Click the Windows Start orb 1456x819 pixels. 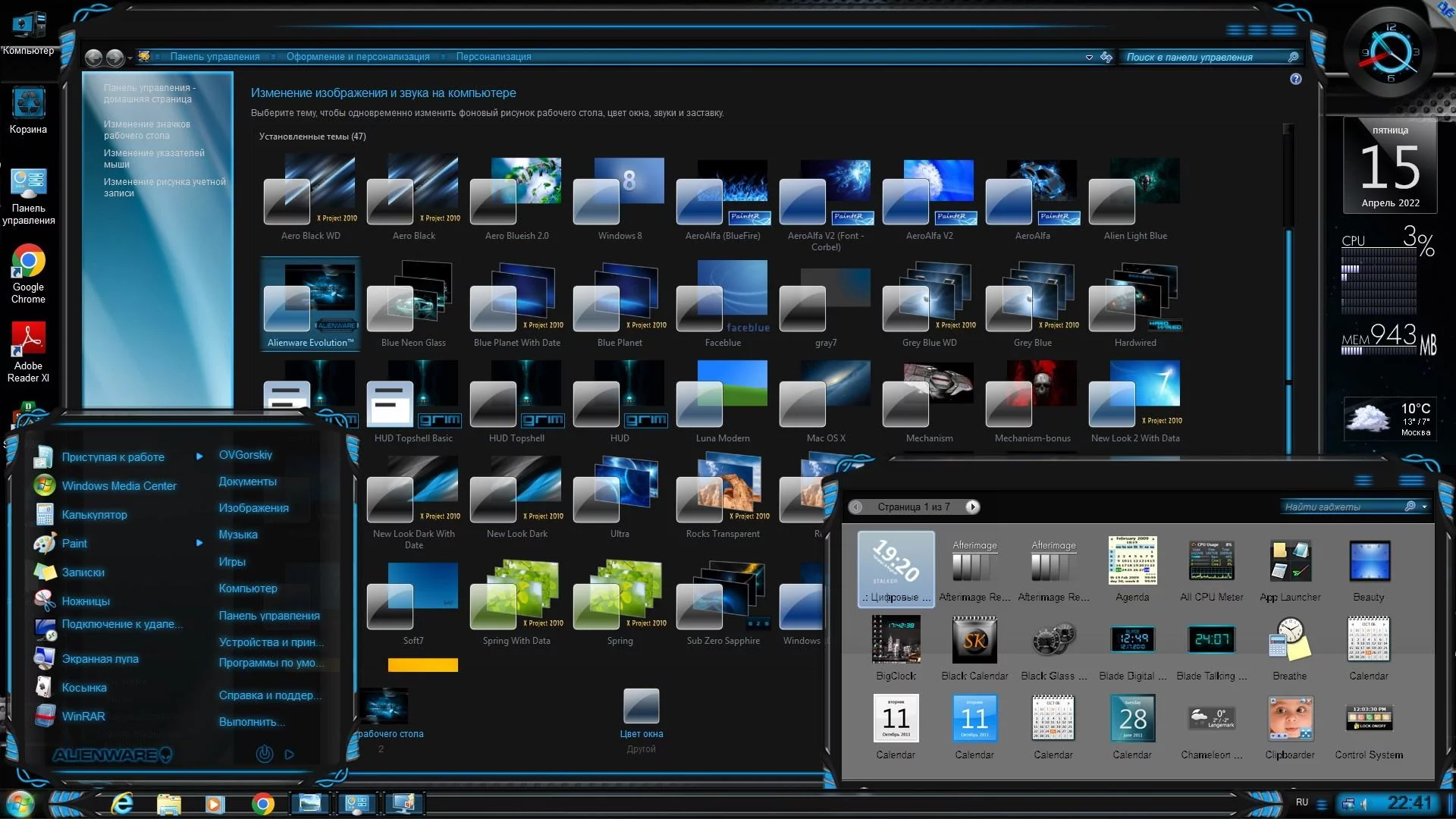coord(20,804)
